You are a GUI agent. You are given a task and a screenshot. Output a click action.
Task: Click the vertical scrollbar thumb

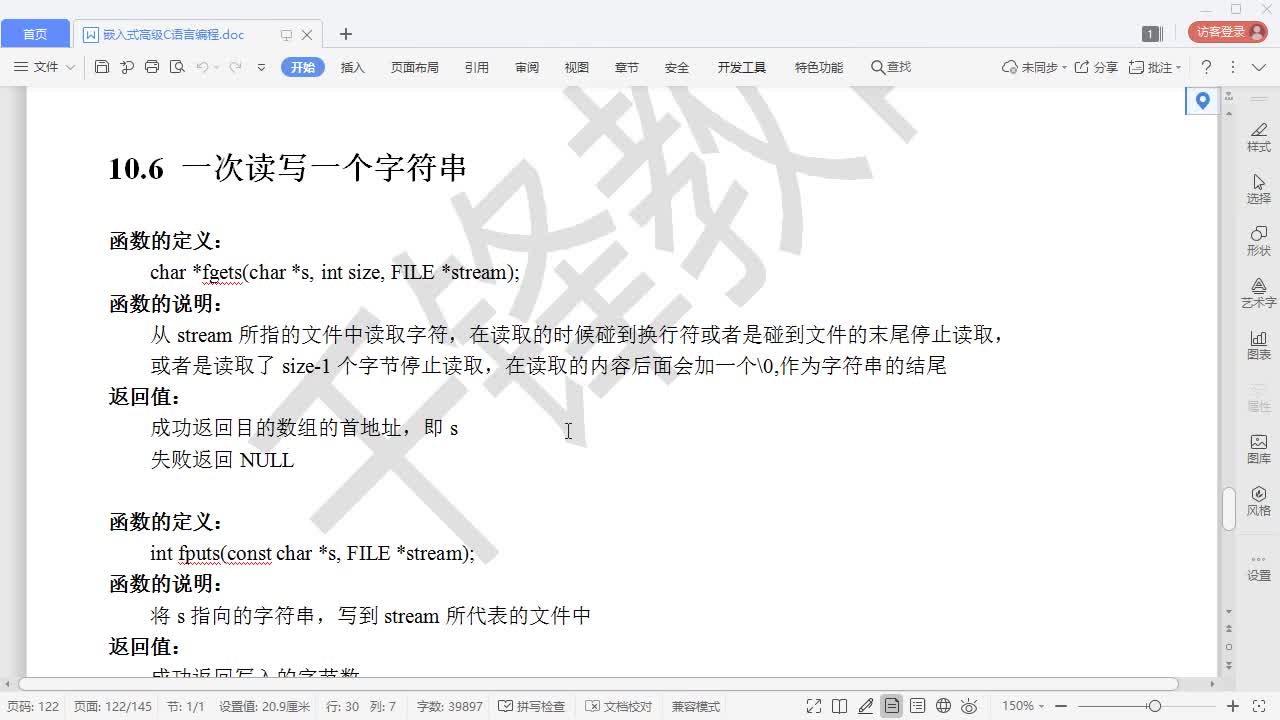point(1228,509)
